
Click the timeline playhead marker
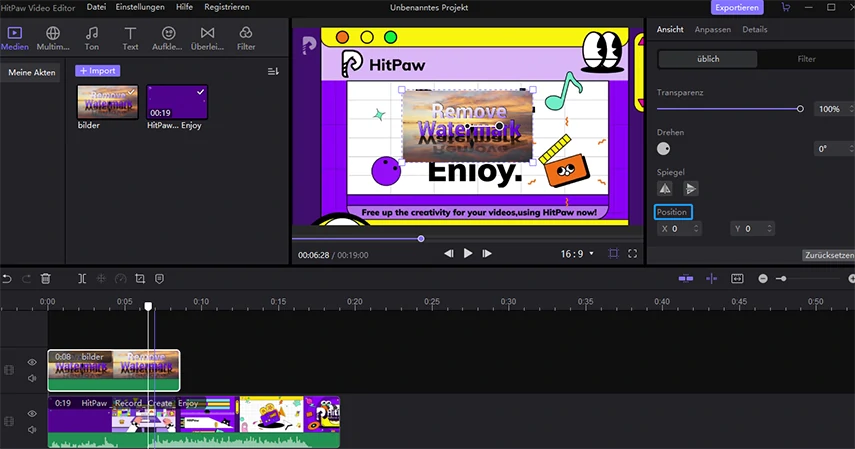click(148, 306)
